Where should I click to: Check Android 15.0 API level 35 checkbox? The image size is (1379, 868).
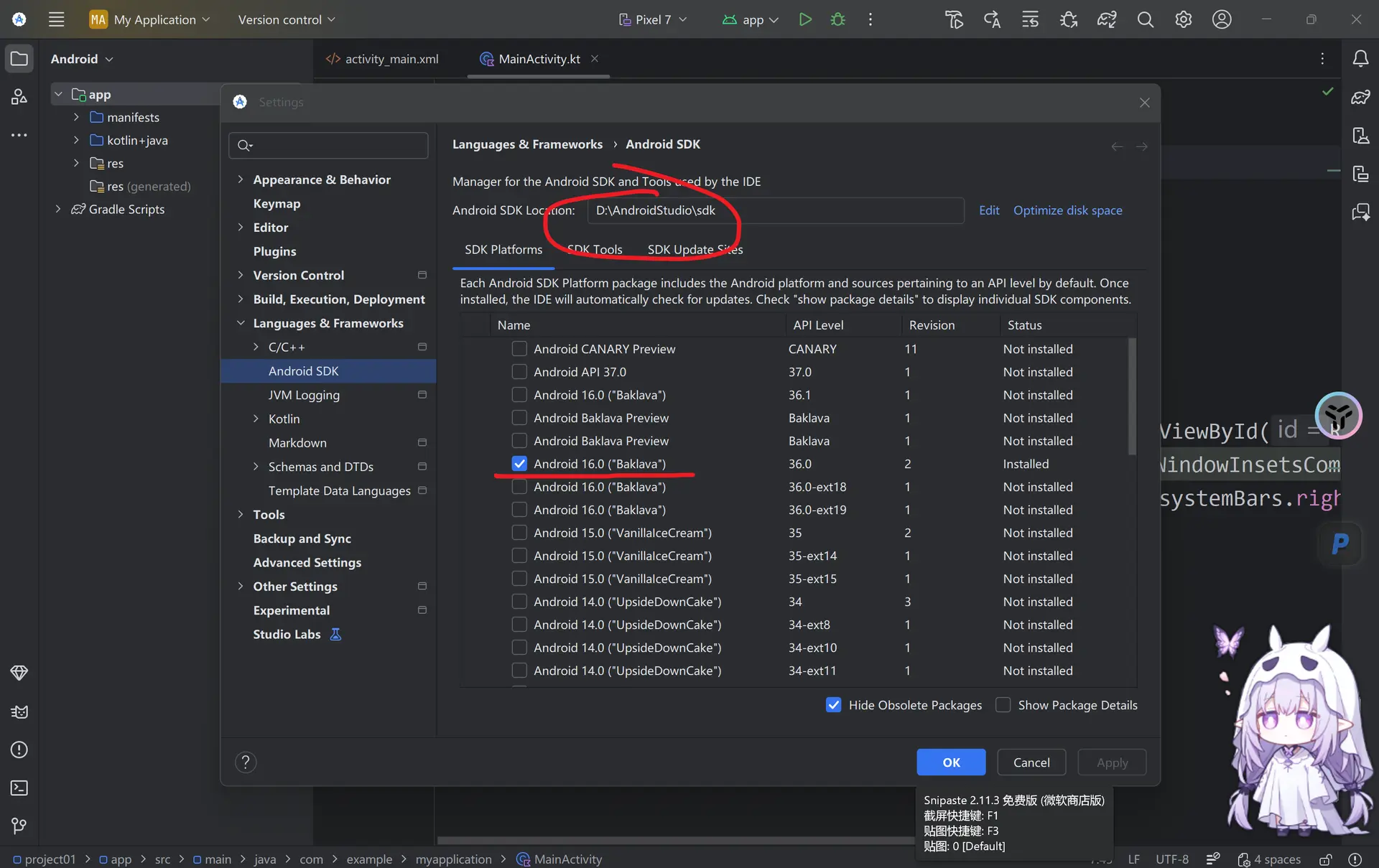pos(519,533)
